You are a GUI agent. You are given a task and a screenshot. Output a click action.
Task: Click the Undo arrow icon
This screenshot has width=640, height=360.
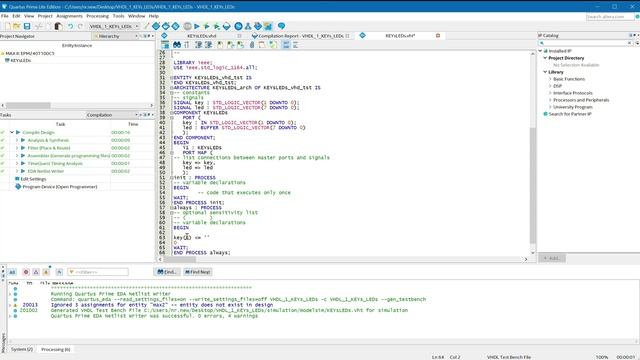pos(70,26)
